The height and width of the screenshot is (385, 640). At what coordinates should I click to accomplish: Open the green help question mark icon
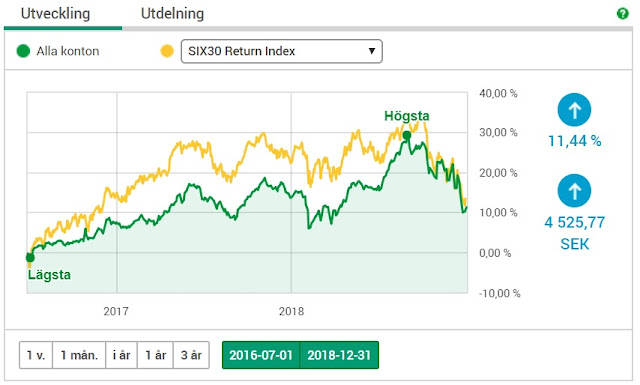tap(622, 14)
